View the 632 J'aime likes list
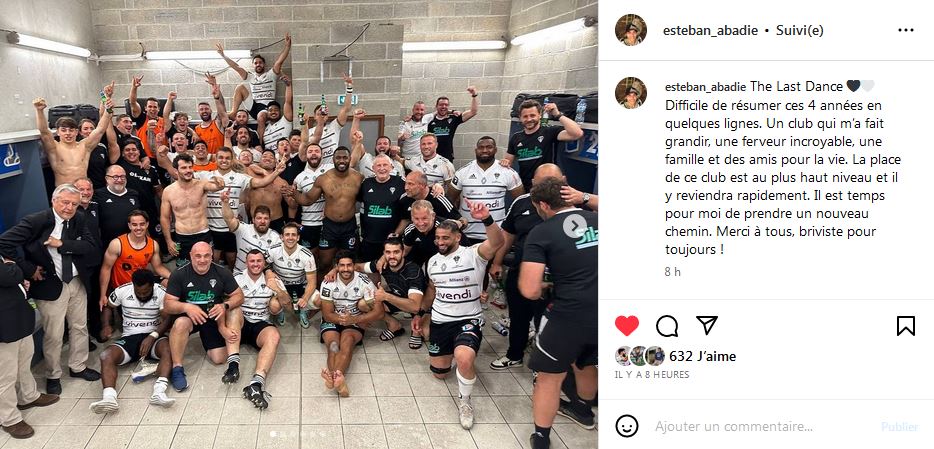The height and width of the screenshot is (449, 934). pyautogui.click(x=702, y=356)
